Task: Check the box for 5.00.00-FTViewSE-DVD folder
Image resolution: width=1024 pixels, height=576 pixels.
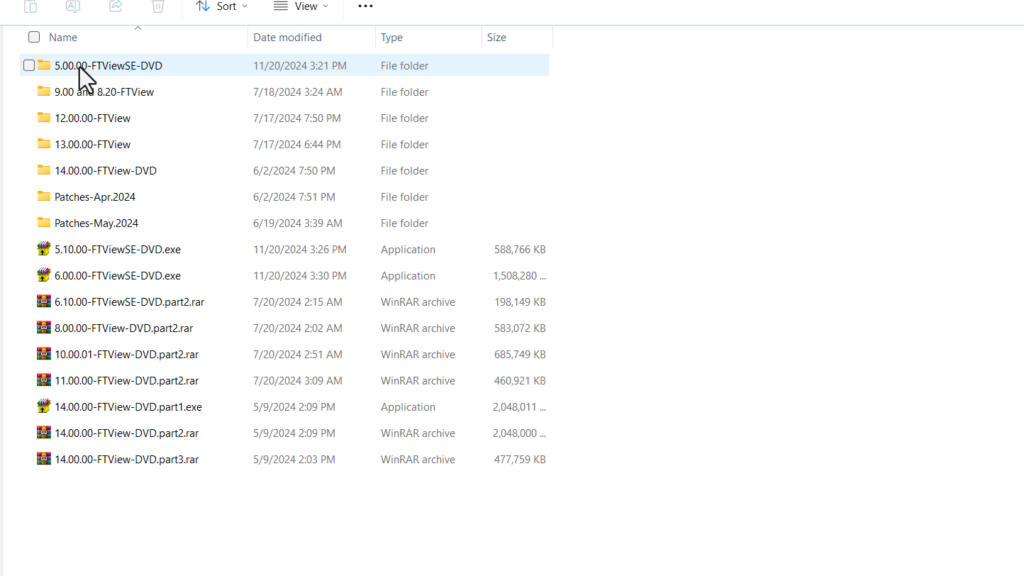Action: [x=29, y=66]
